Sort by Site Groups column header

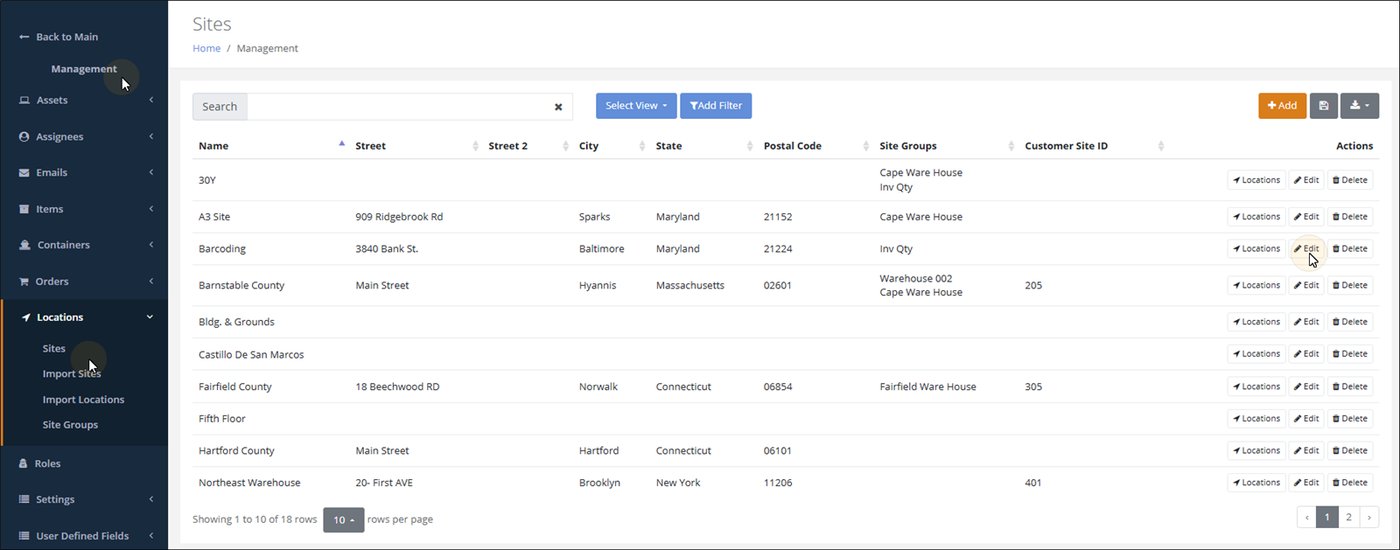(x=946, y=146)
